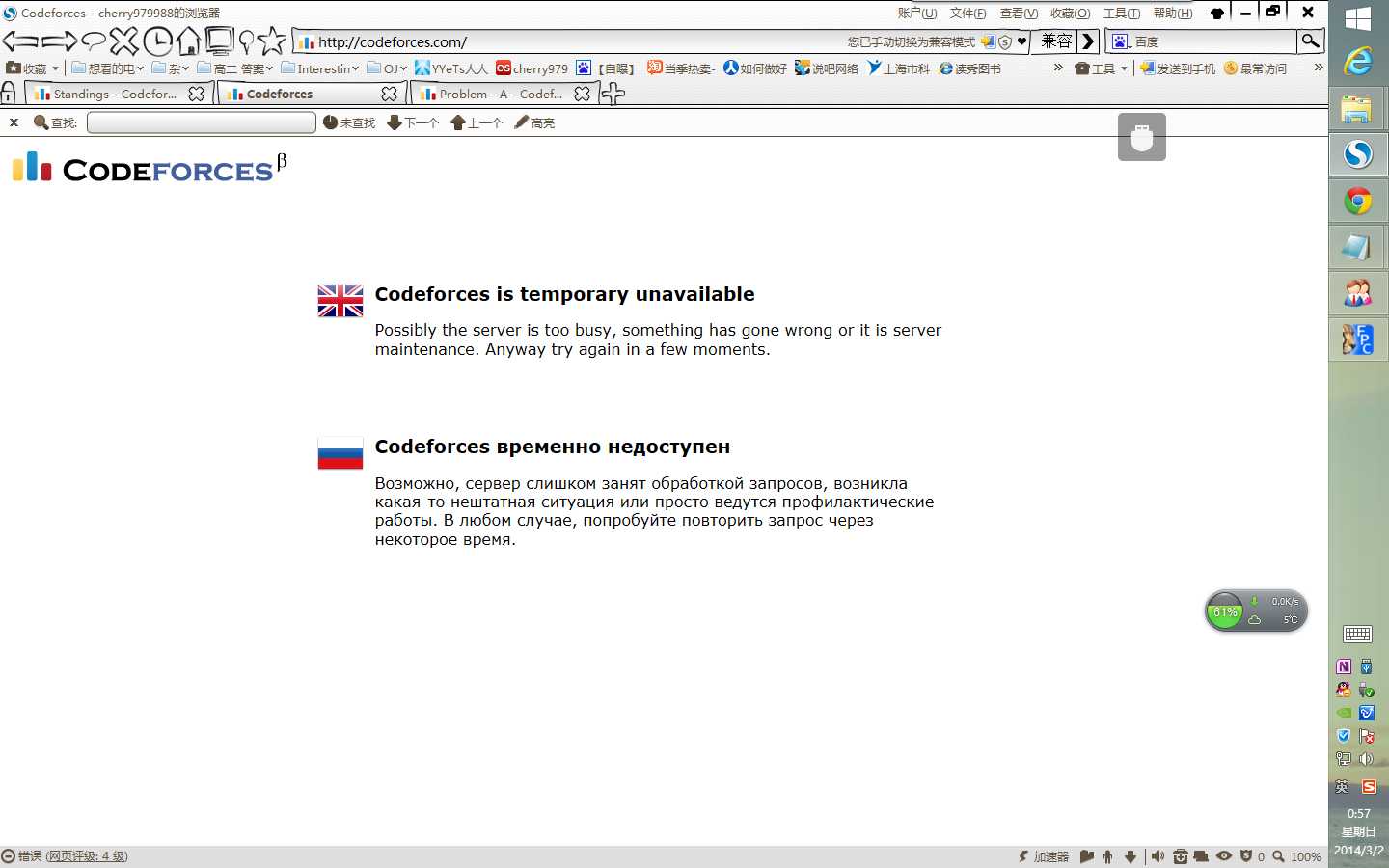Click 网页评级: 4 级 status link
The width and height of the screenshot is (1389, 868).
pos(87,856)
